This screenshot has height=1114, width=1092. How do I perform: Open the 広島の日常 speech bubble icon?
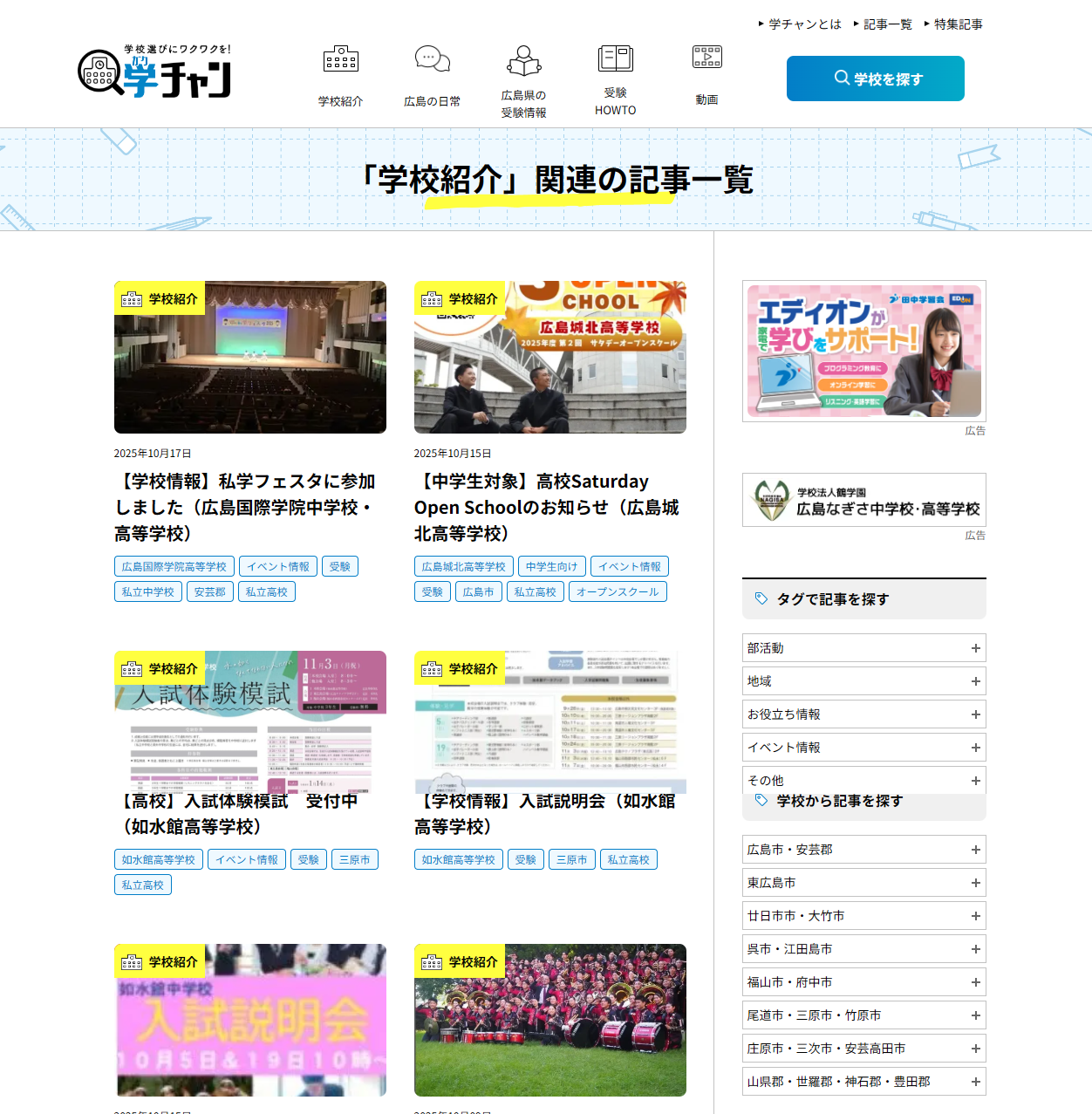point(432,59)
